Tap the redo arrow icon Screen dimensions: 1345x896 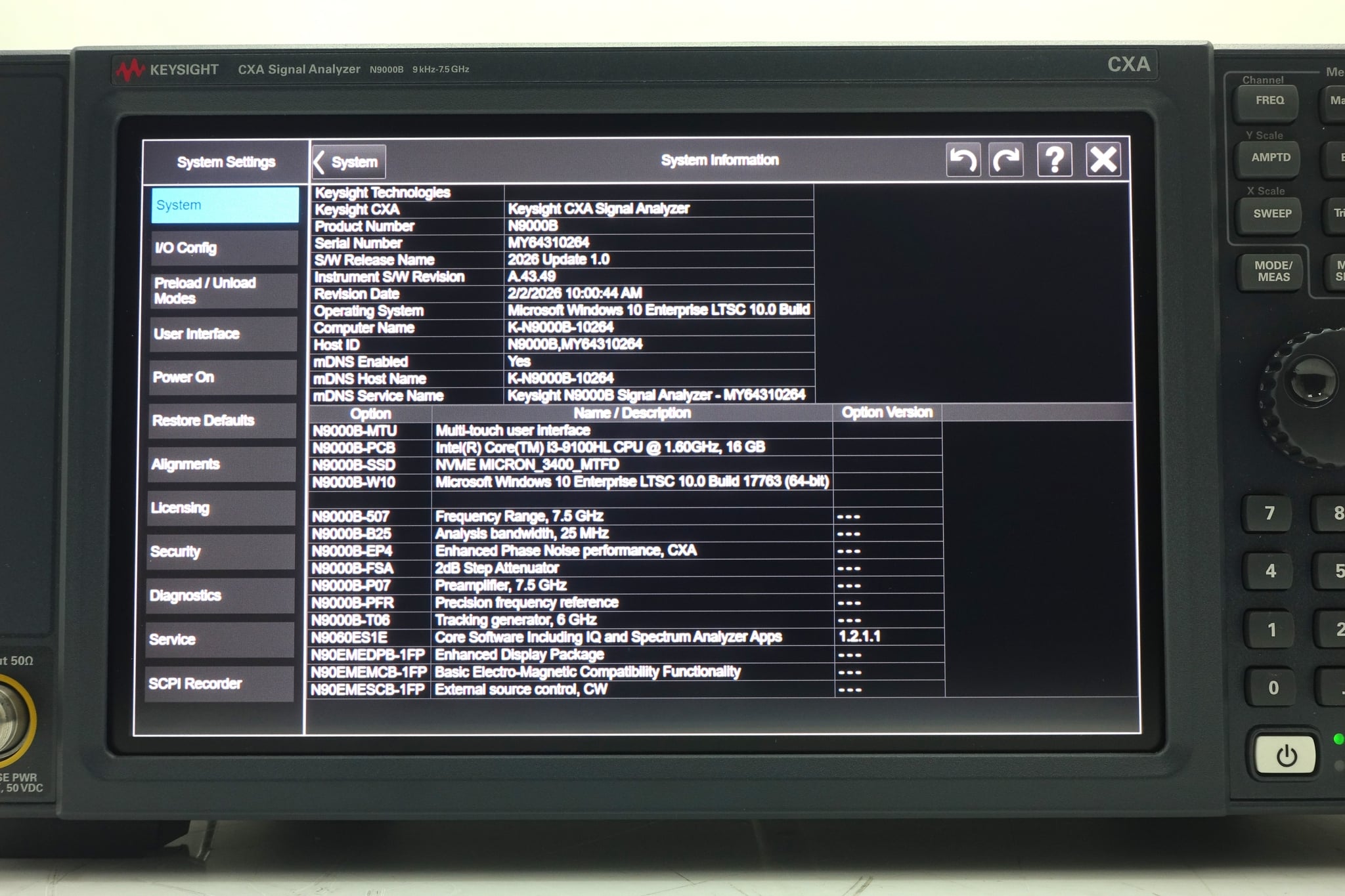1006,160
